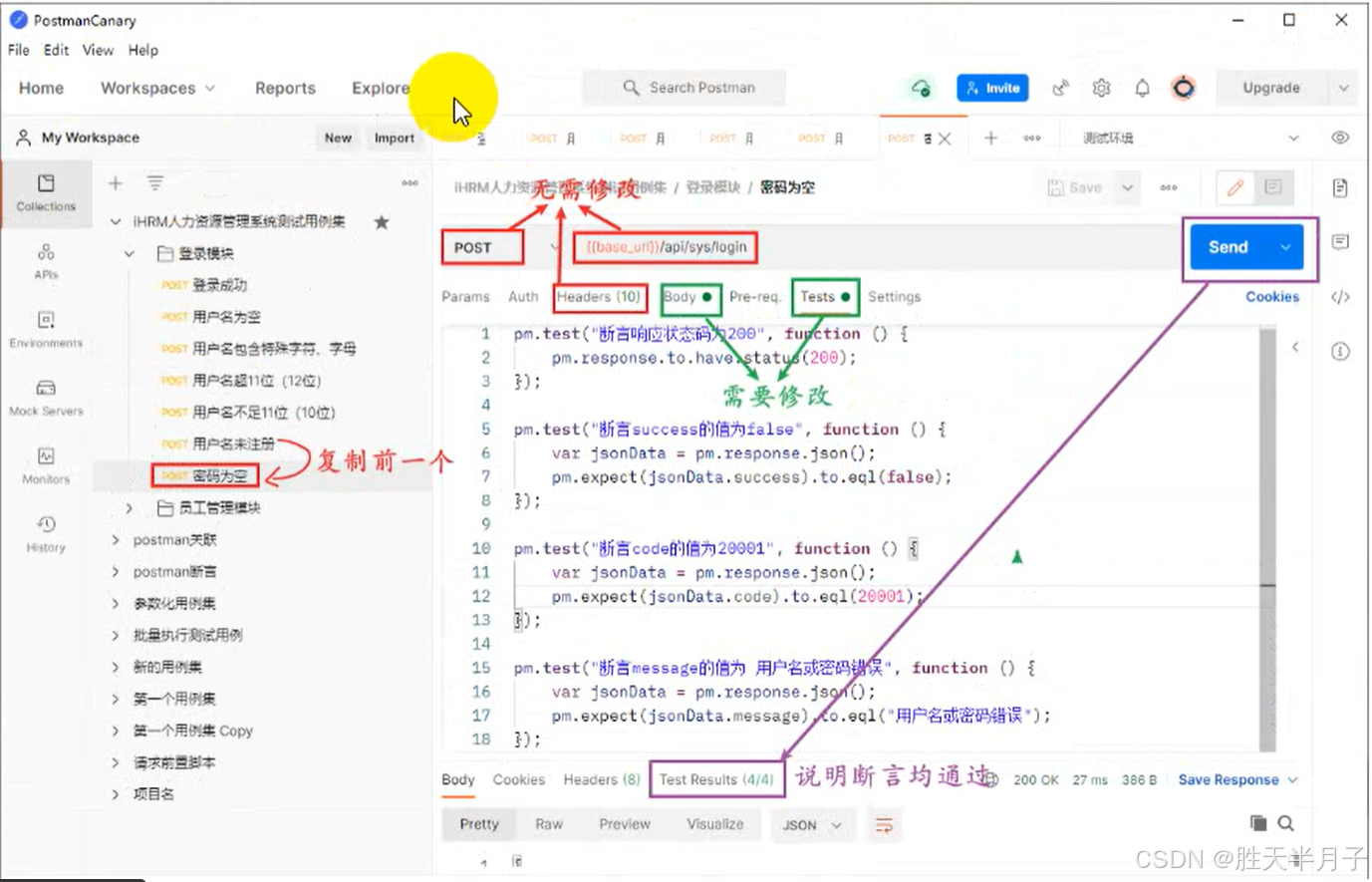This screenshot has height=882, width=1372.
Task: Open the notifications bell
Action: [x=1142, y=88]
